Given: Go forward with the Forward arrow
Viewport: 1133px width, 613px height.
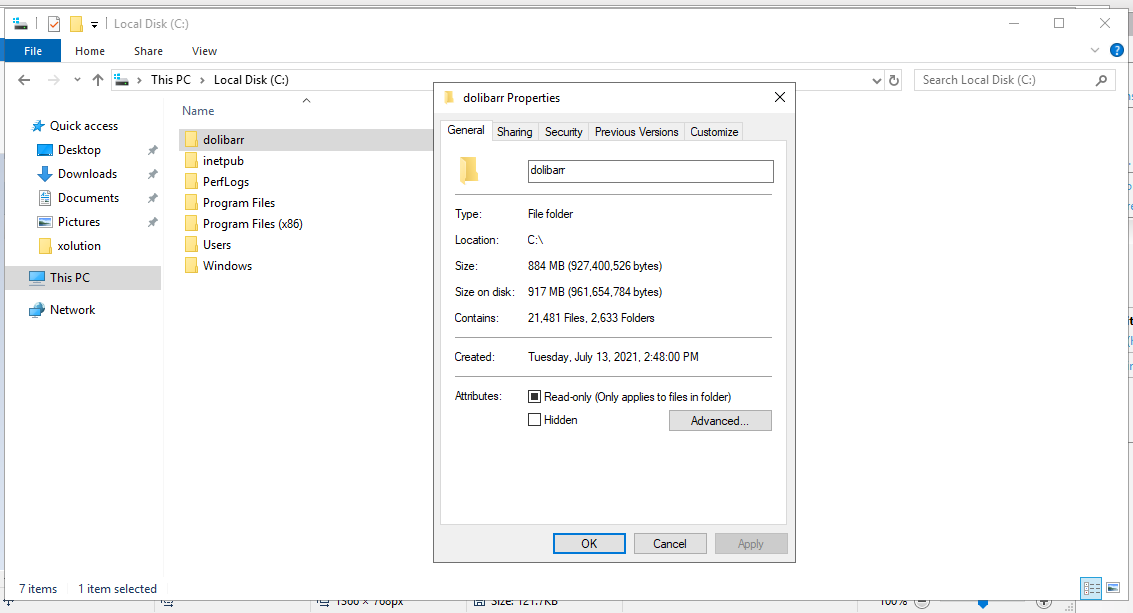Looking at the screenshot, I should click(53, 80).
